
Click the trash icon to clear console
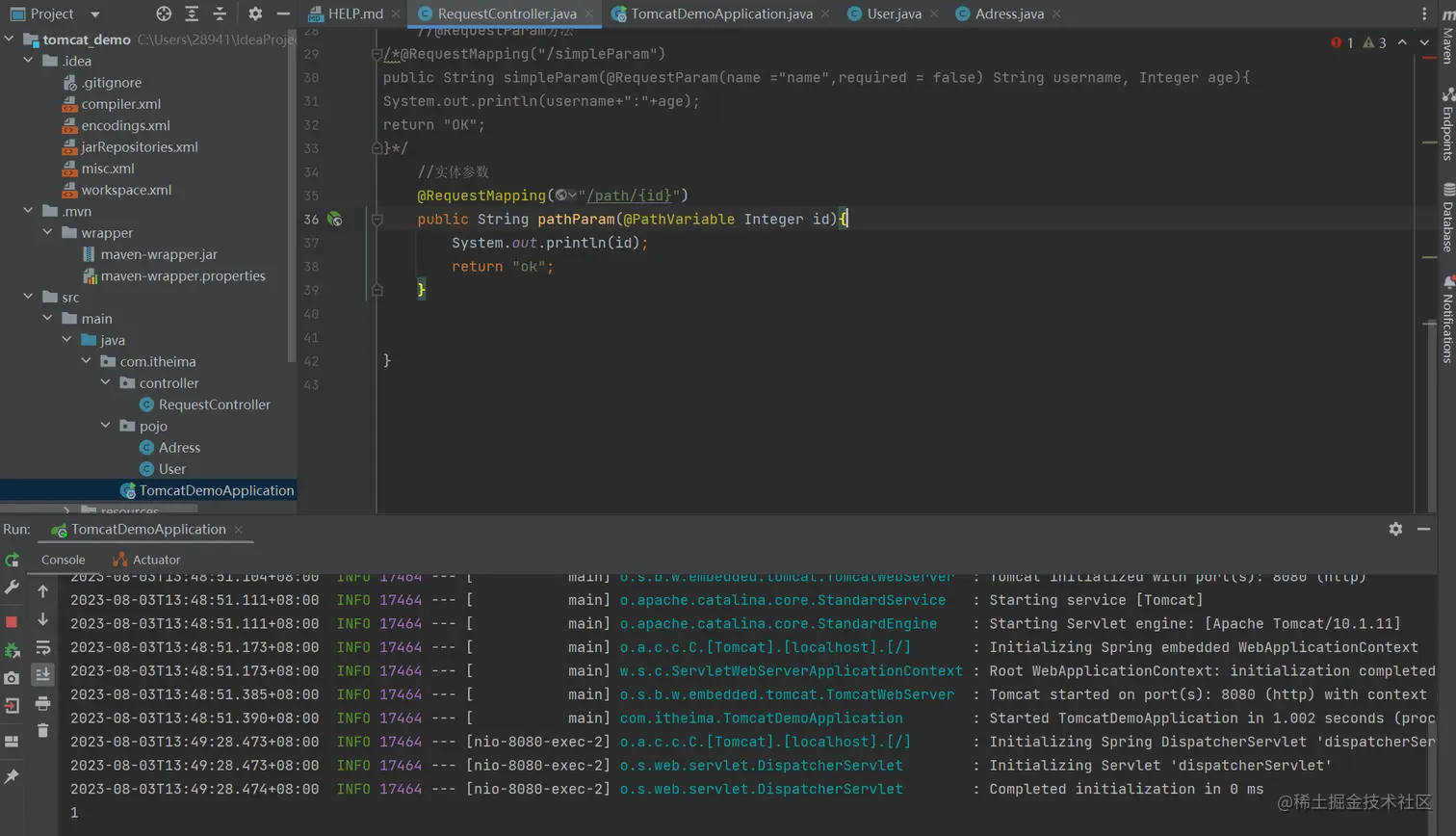point(42,731)
